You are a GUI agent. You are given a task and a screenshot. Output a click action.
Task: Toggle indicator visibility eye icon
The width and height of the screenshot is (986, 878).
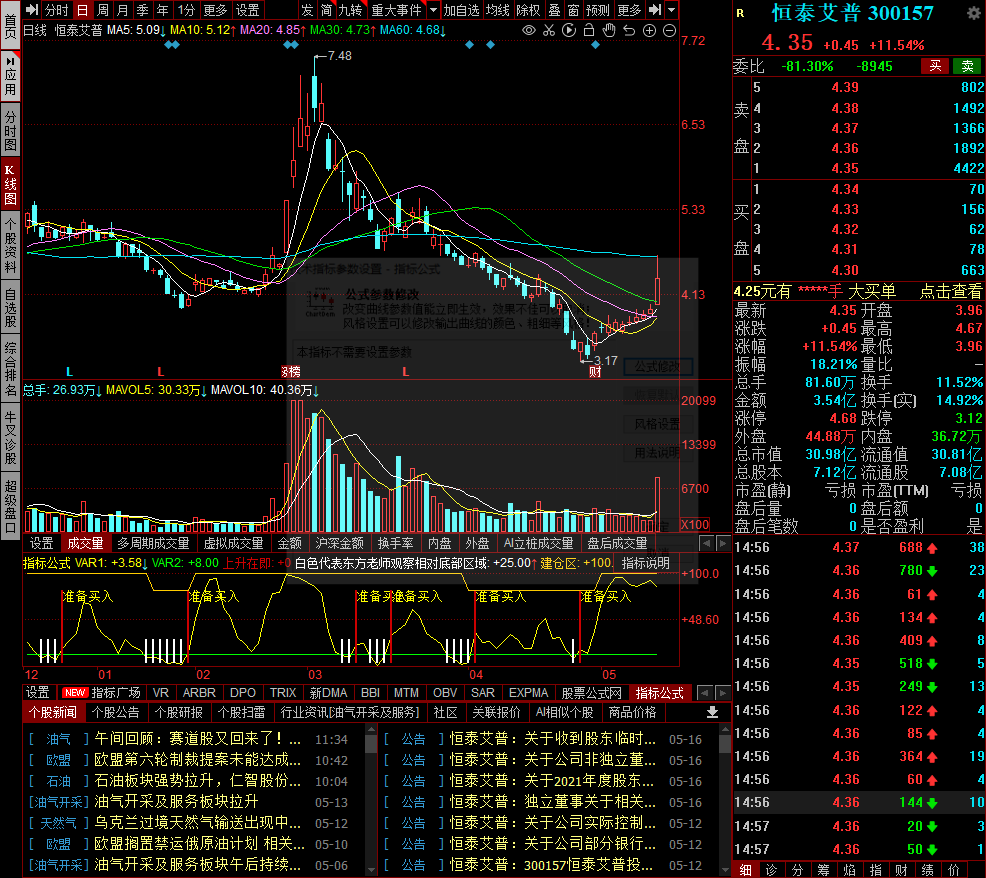pos(529,30)
